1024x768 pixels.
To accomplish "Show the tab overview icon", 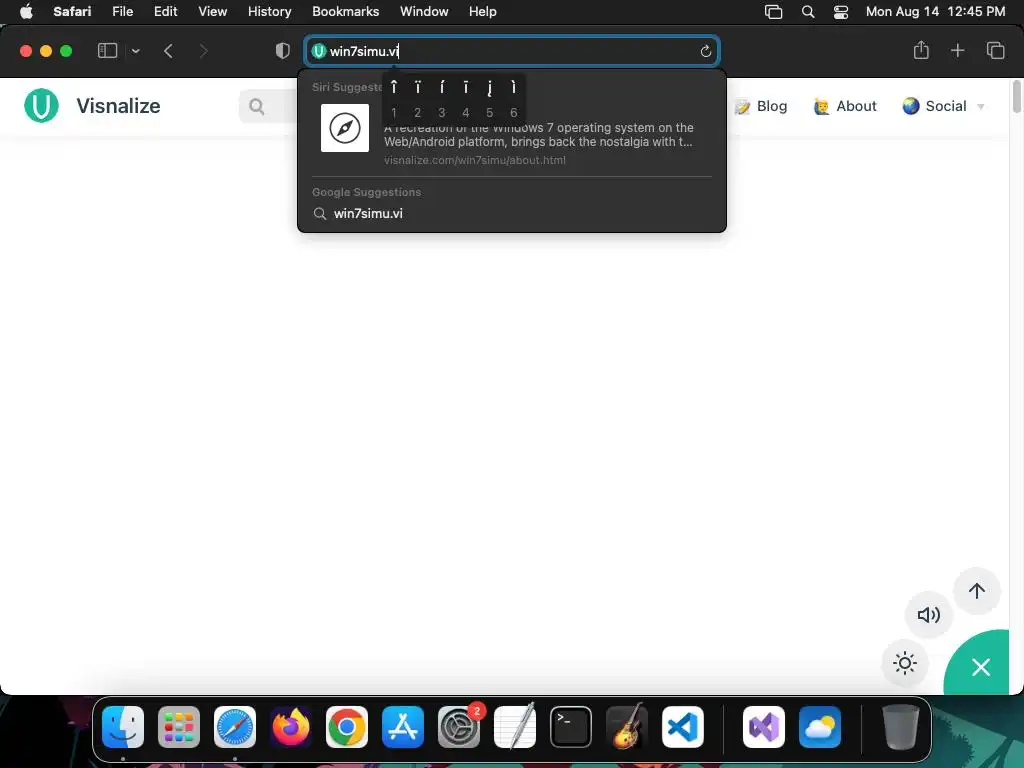I will pyautogui.click(x=995, y=50).
